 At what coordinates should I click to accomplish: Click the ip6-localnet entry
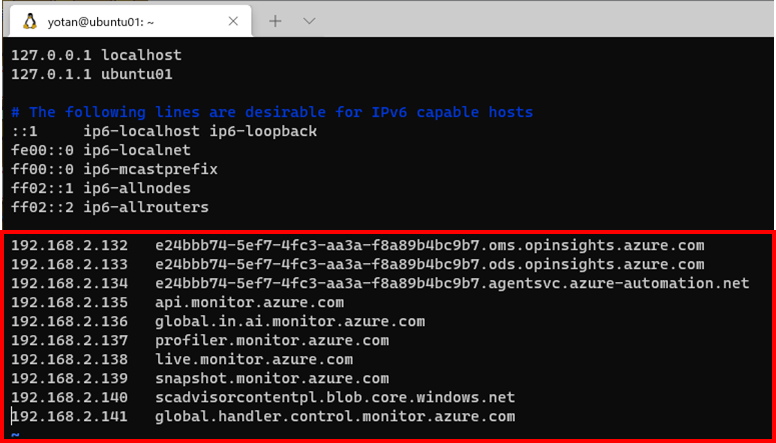click(137, 150)
